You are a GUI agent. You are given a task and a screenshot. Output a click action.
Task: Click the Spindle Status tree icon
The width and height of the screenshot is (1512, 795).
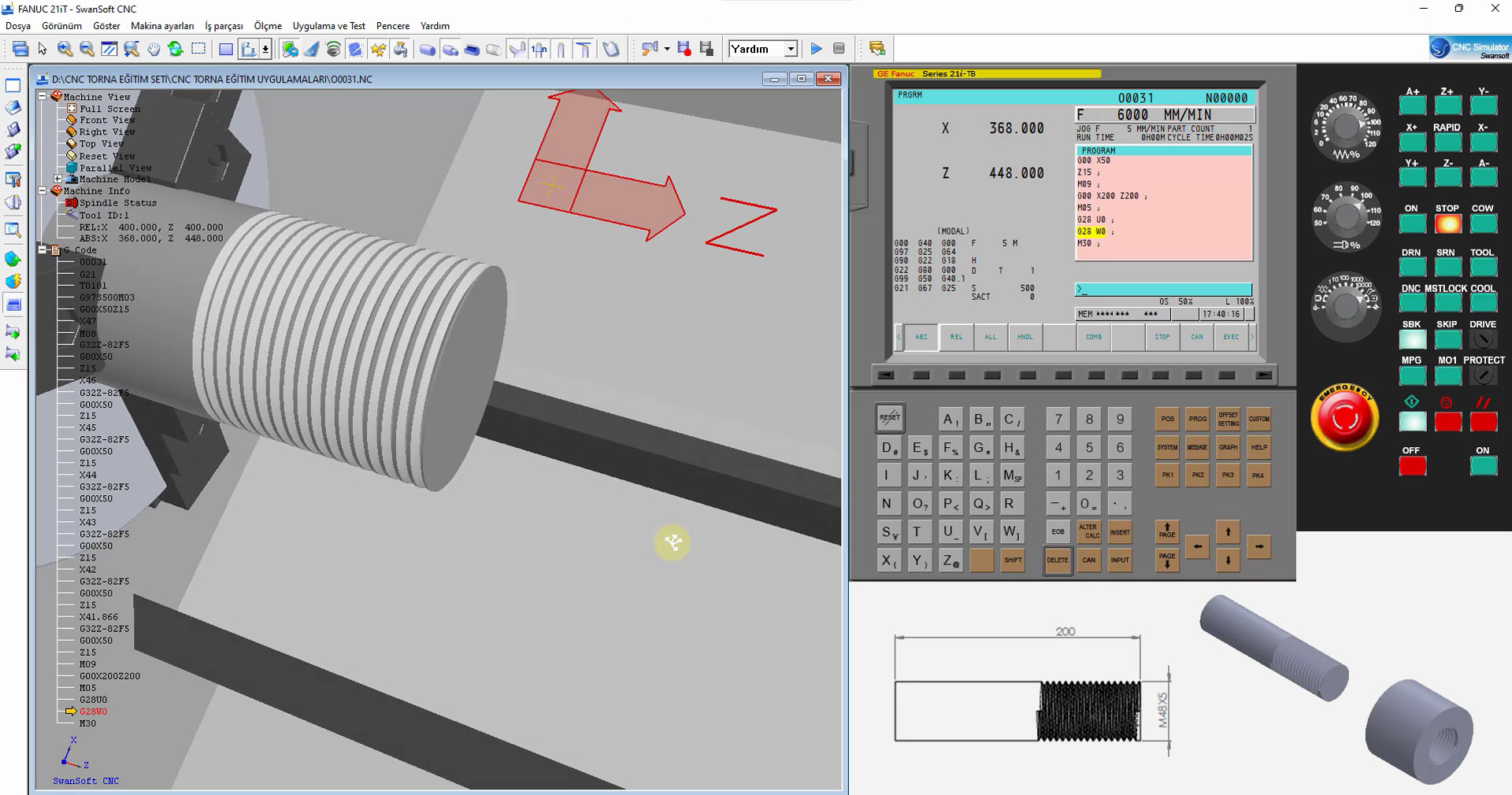[72, 203]
